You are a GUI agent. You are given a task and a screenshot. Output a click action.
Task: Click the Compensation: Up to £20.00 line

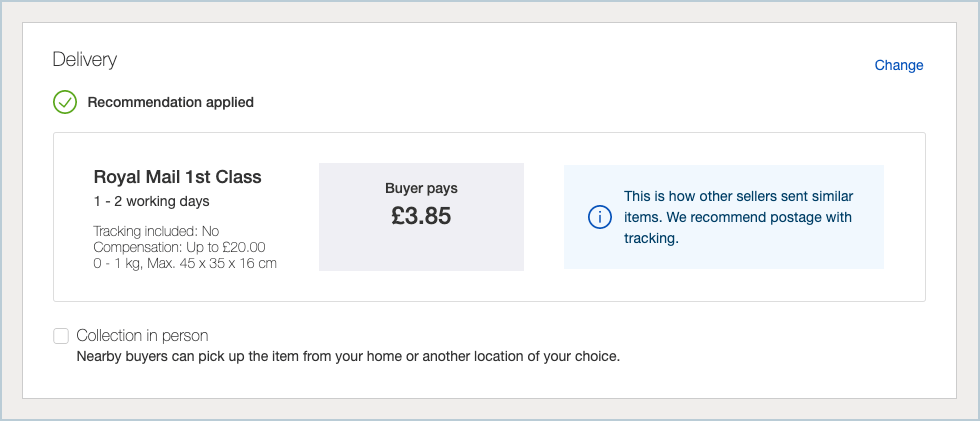tap(179, 247)
